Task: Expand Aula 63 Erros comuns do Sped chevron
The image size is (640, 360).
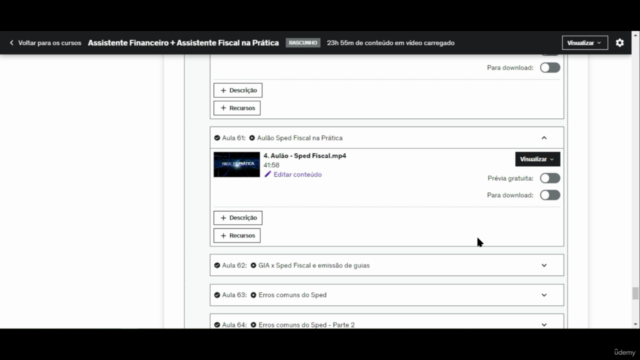Action: (544, 295)
